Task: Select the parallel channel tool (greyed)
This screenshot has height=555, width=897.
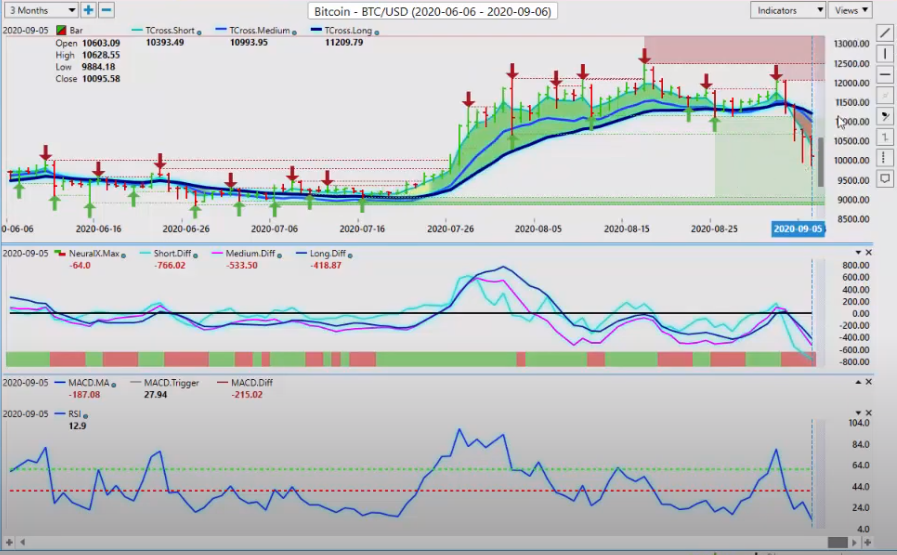Action: pos(884,95)
